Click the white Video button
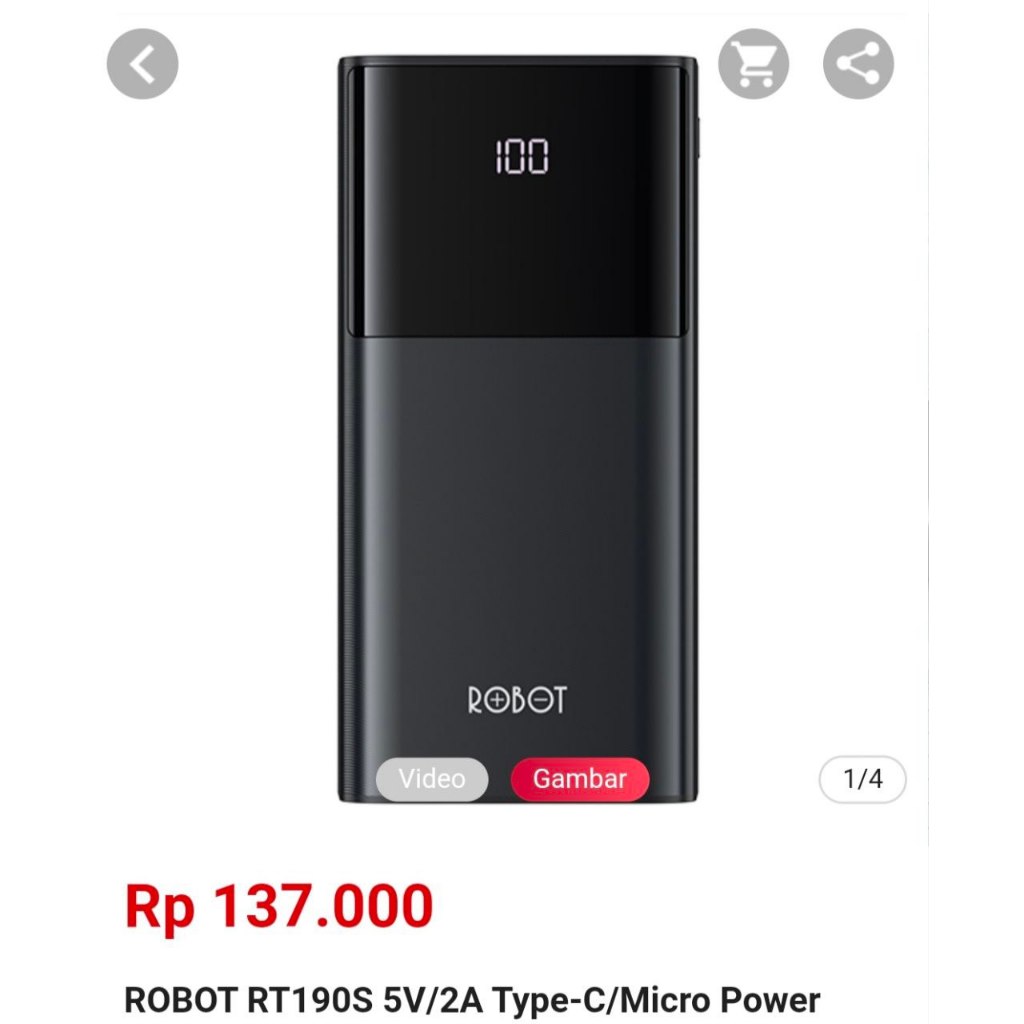The image size is (1024, 1024). (434, 779)
